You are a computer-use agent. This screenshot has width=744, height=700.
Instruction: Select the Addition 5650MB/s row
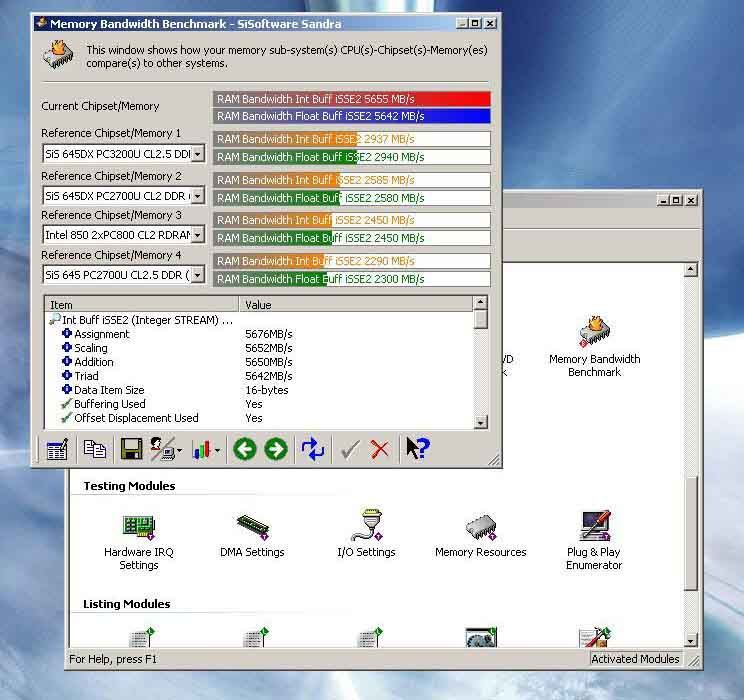[x=259, y=362]
